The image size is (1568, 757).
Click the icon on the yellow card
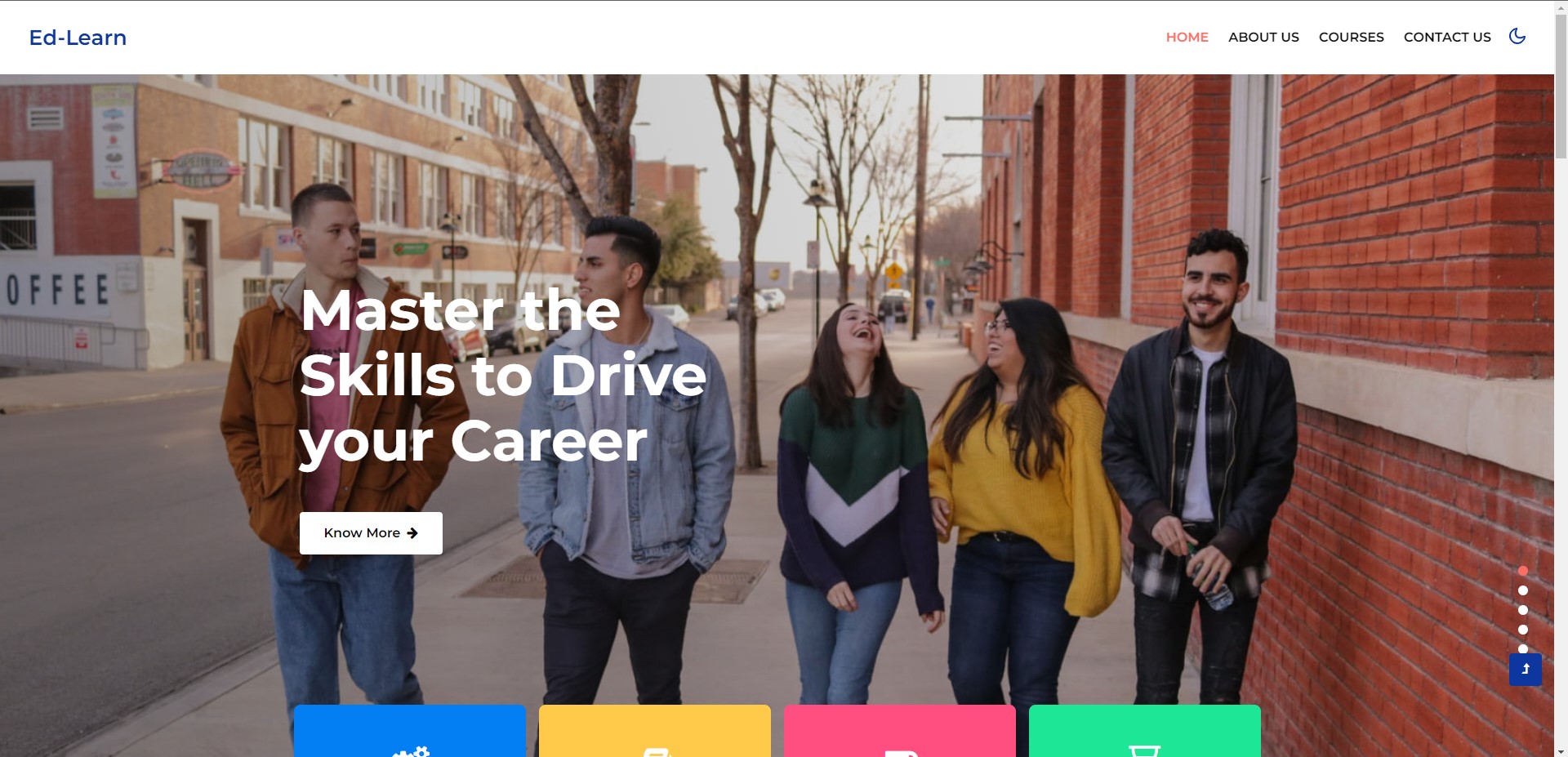click(655, 752)
